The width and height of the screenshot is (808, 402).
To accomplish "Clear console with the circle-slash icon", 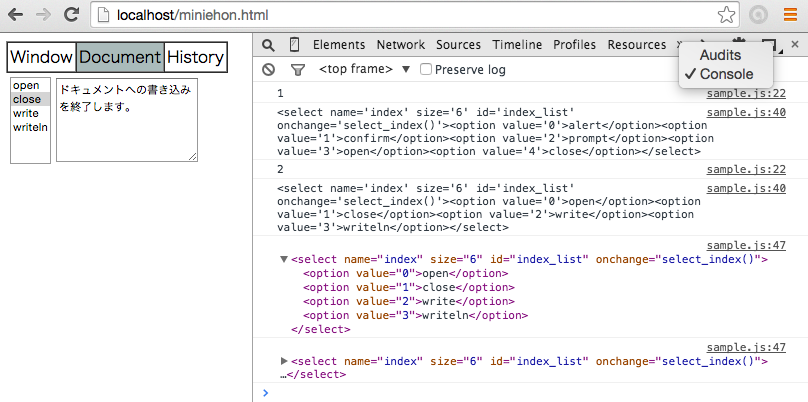I will coord(268,70).
